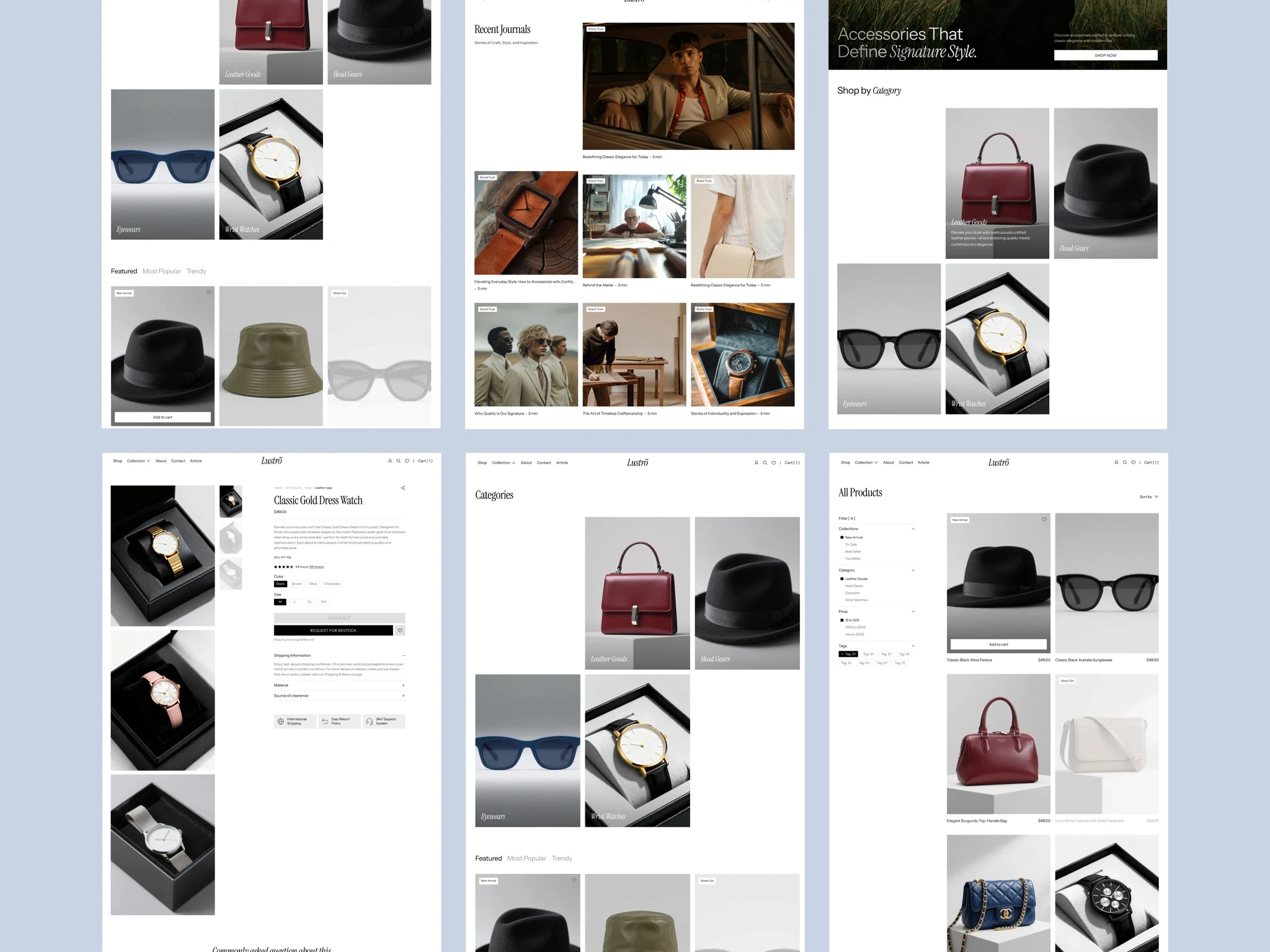This screenshot has height=952, width=1270.
Task: Select the Brown color swatch
Action: [x=296, y=584]
